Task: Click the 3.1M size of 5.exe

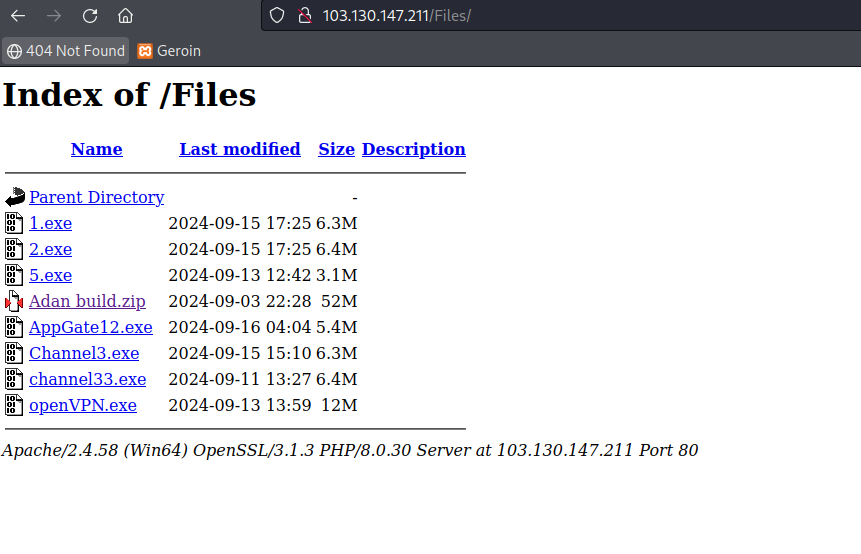Action: [x=337, y=275]
